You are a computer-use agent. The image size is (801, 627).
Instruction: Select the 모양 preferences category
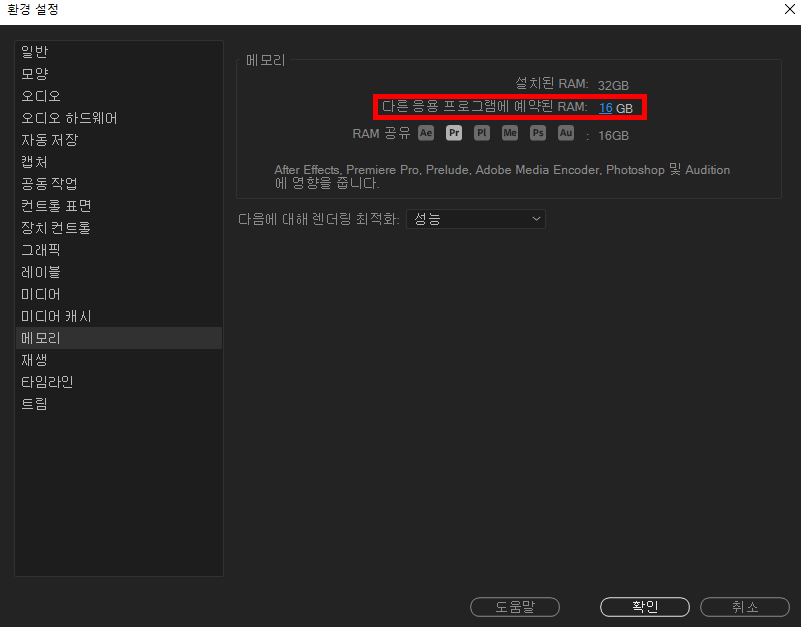pyautogui.click(x=119, y=74)
